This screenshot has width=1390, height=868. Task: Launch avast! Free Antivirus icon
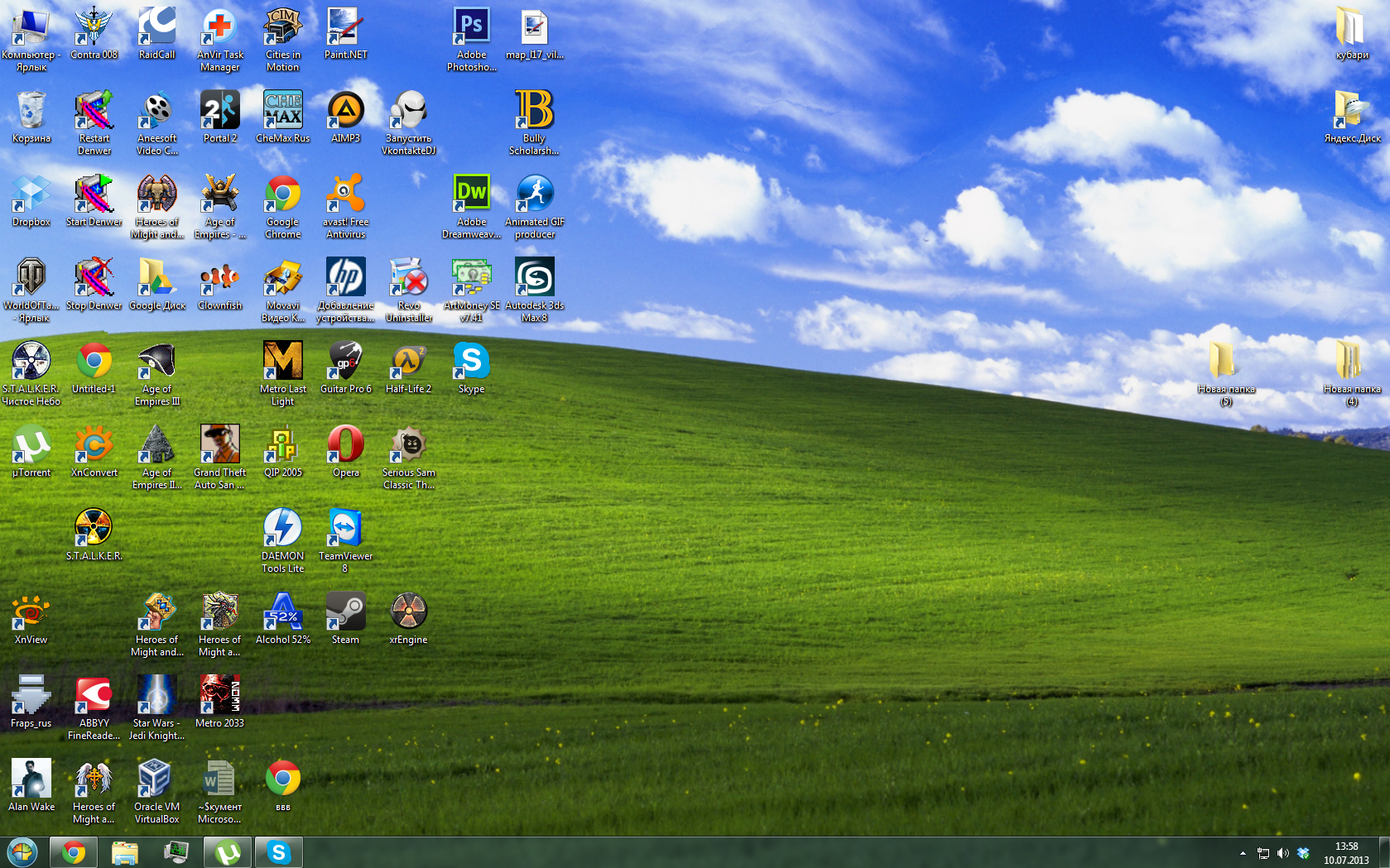click(x=346, y=206)
